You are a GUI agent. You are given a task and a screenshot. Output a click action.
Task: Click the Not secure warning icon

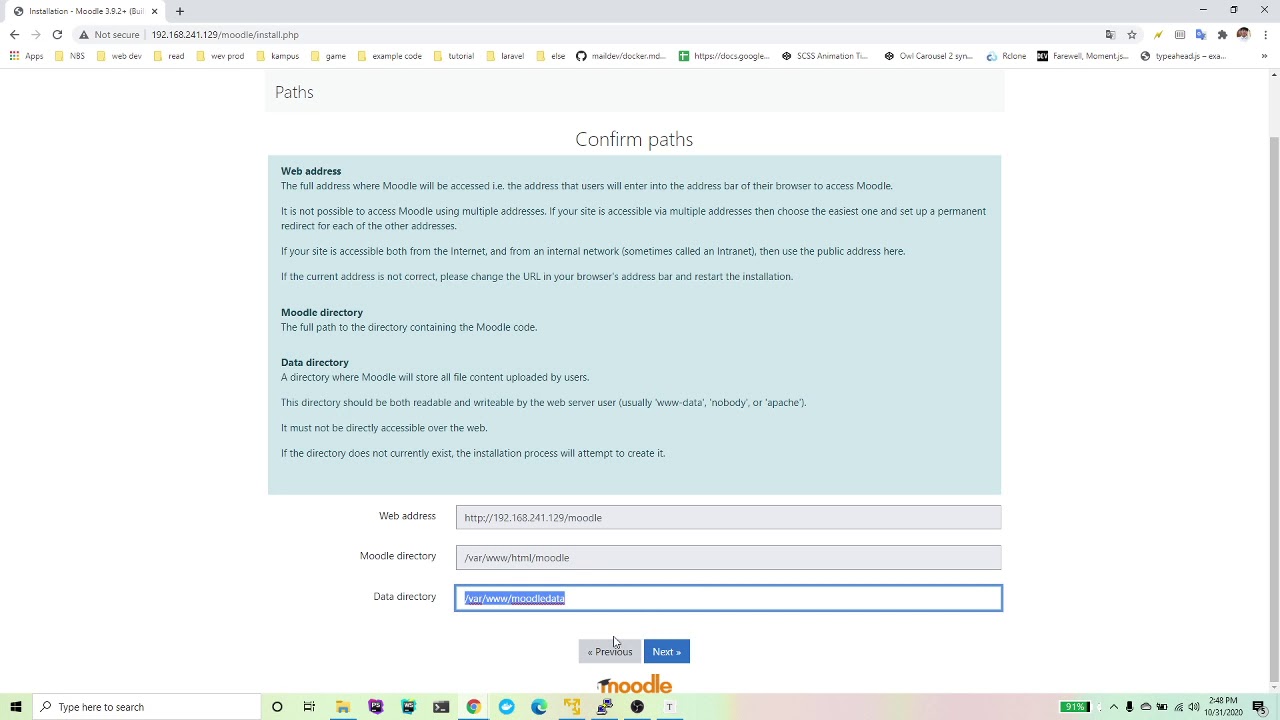(x=84, y=34)
